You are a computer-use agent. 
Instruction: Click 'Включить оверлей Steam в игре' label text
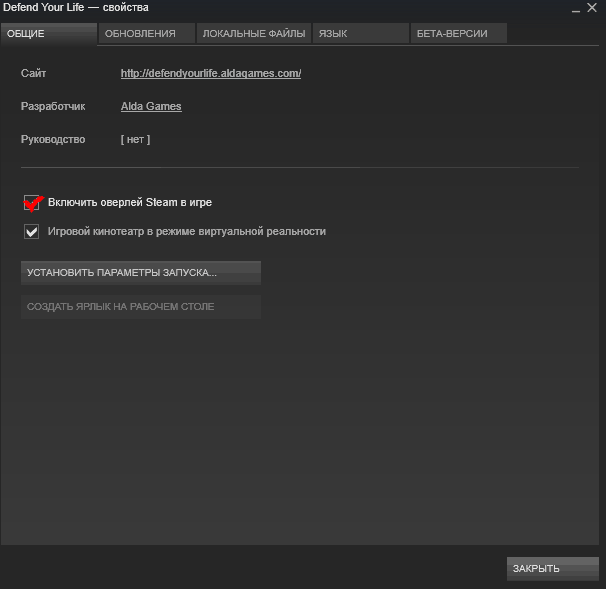130,202
